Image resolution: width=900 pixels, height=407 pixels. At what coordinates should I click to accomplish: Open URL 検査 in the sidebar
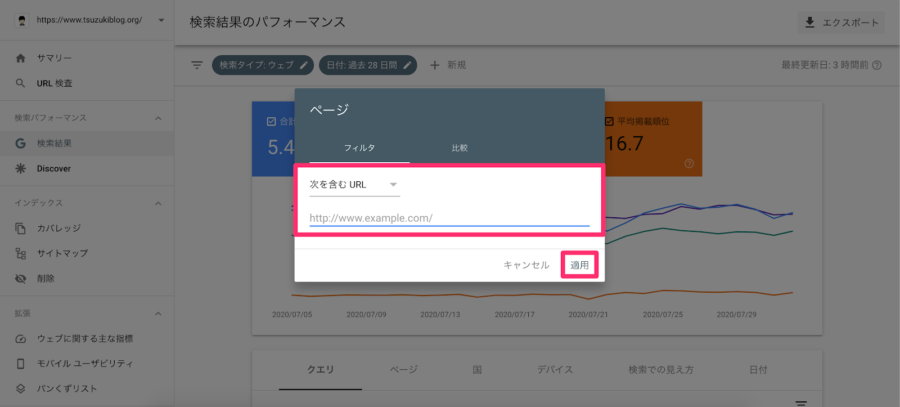tap(55, 83)
